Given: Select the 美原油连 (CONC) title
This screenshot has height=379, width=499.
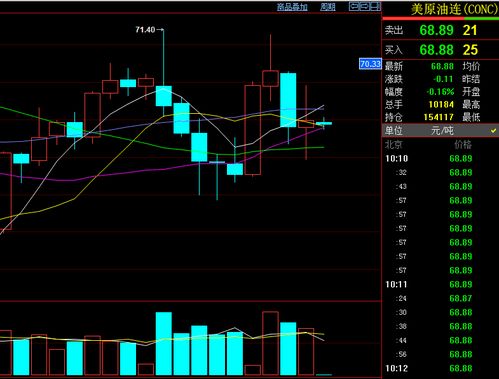Looking at the screenshot, I should pos(454,9).
